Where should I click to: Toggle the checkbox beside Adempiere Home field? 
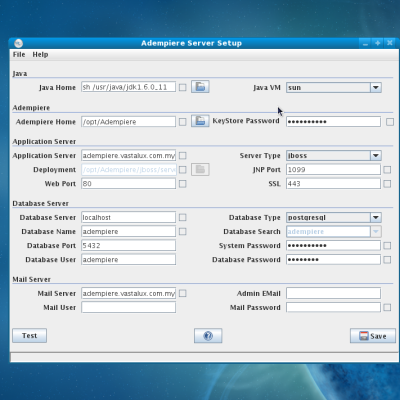pos(183,122)
